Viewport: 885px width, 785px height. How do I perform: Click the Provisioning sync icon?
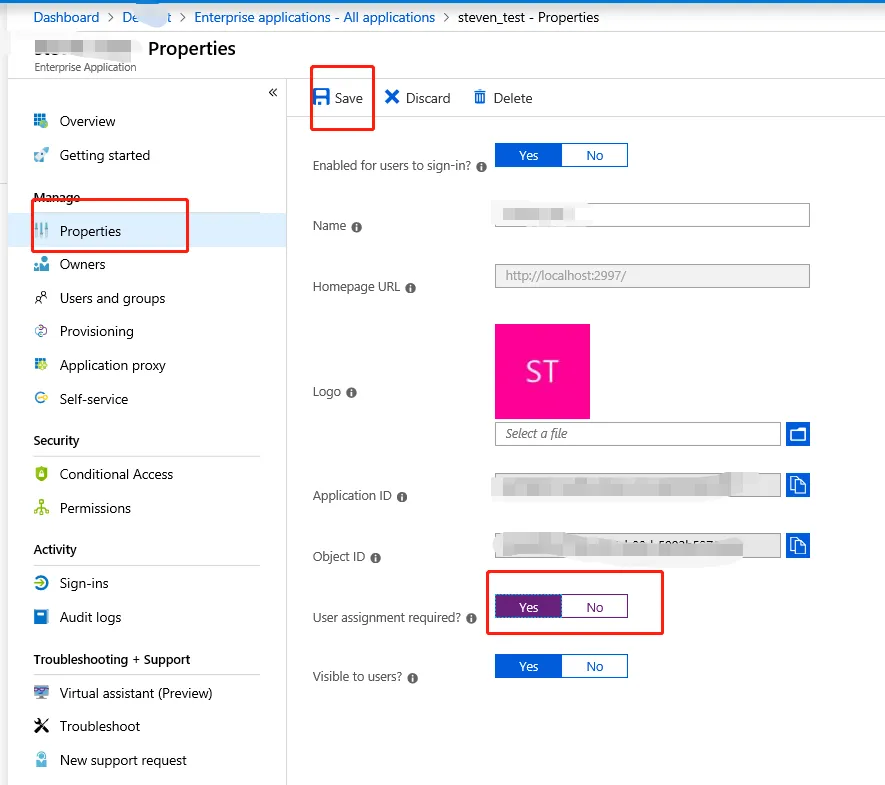[41, 331]
